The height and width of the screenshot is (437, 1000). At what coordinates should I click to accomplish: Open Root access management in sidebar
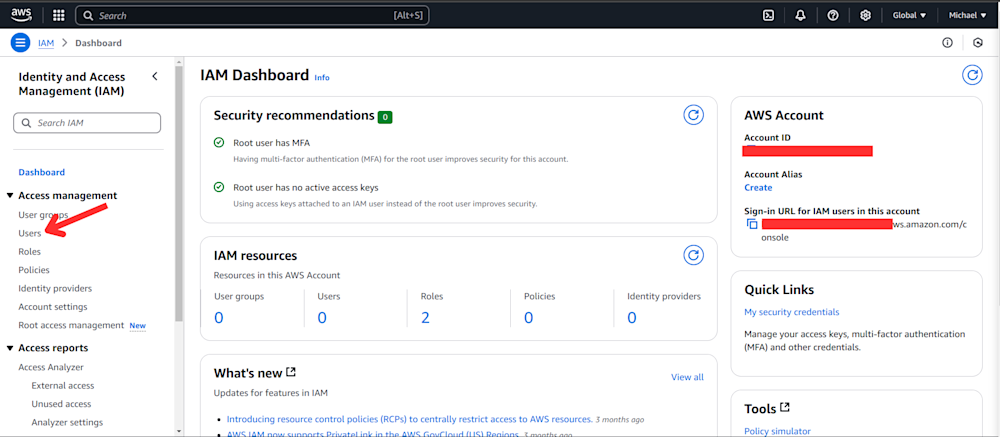click(71, 325)
